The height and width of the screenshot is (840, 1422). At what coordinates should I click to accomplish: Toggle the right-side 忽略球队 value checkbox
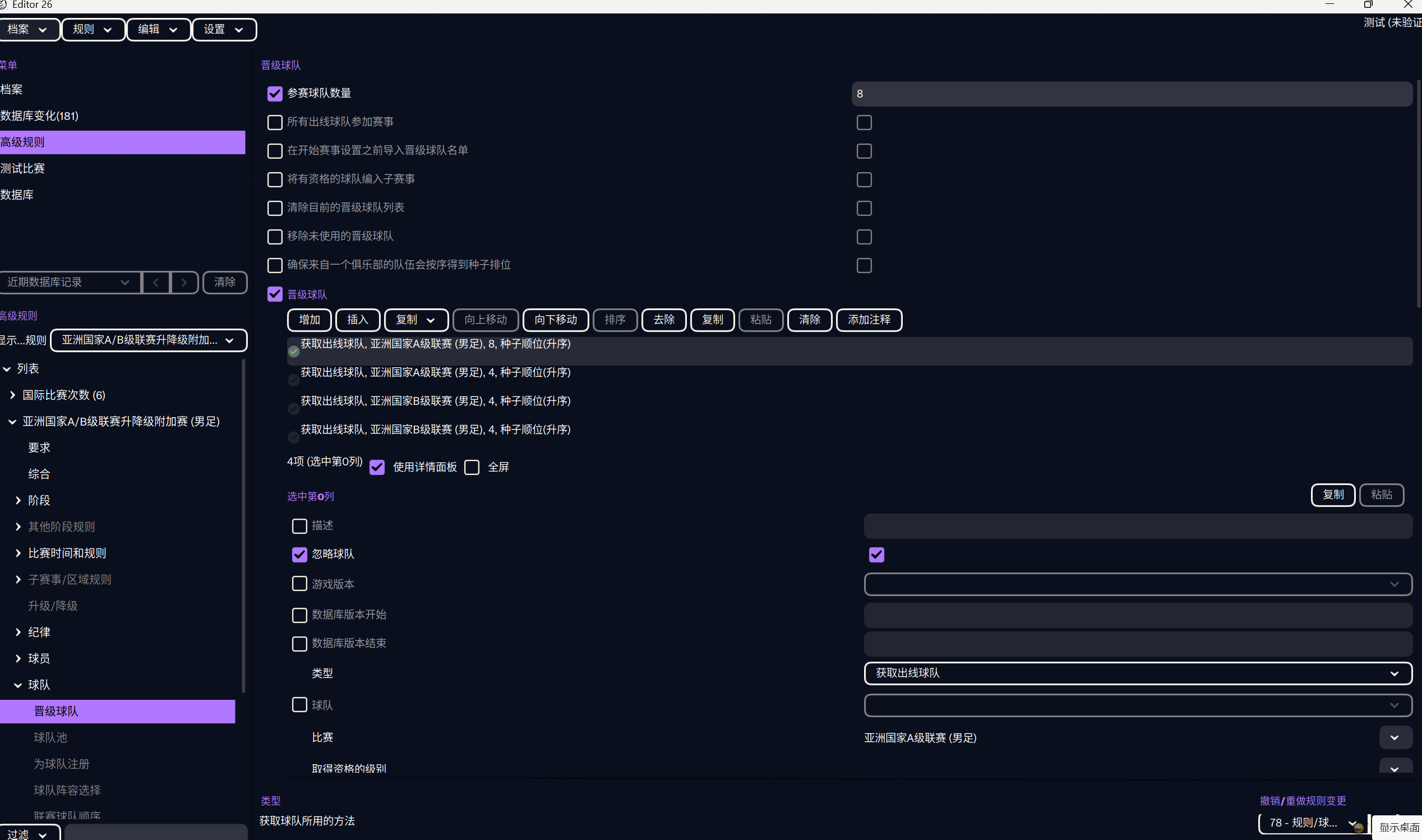click(x=876, y=555)
